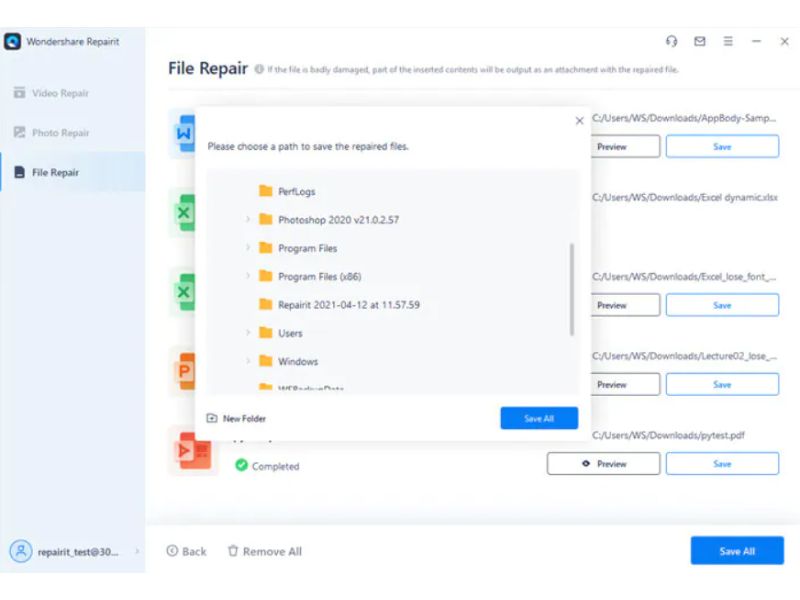Click the PerfLogs folder icon
Image resolution: width=800 pixels, height=600 pixels.
265,191
